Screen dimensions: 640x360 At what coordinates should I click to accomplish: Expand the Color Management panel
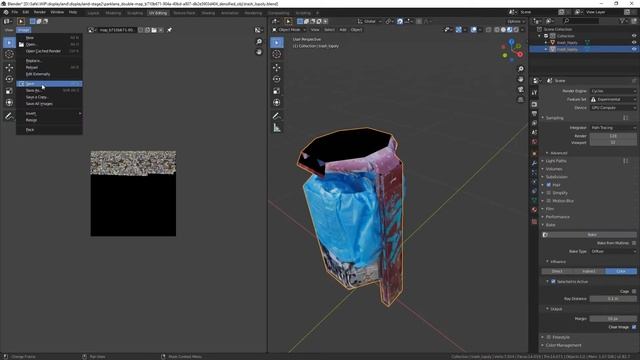click(563, 345)
